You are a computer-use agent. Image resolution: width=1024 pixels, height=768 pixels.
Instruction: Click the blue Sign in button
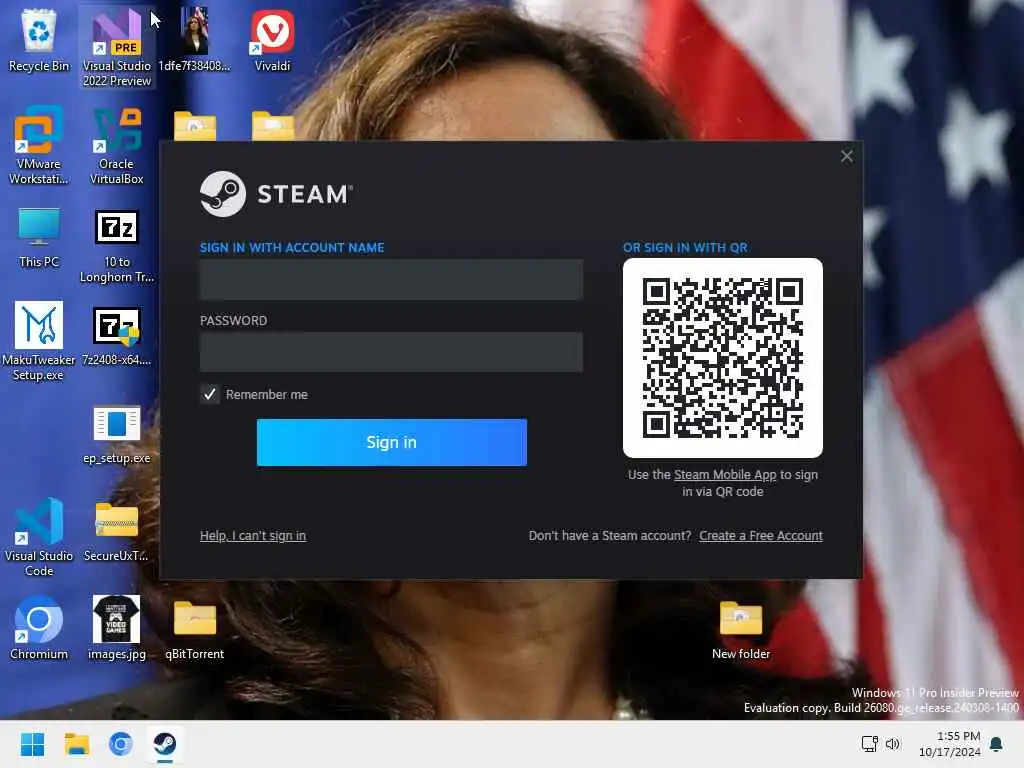[392, 442]
